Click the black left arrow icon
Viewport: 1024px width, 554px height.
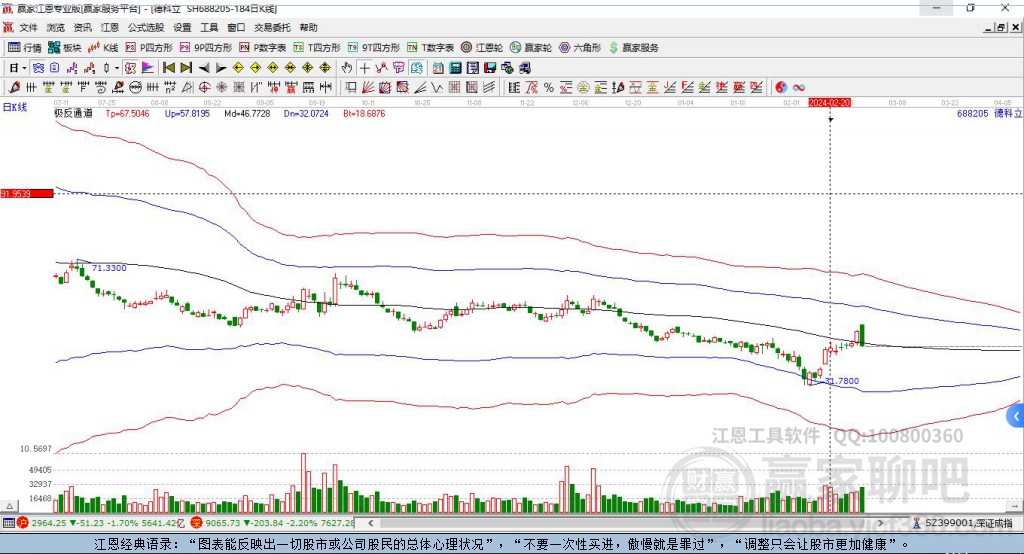coord(204,68)
